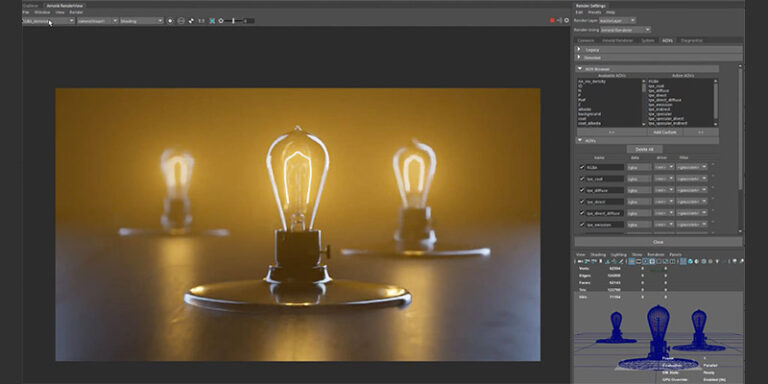Viewport: 768px width, 384px height.
Task: Open the Render Using dropdown
Action: tap(625, 29)
